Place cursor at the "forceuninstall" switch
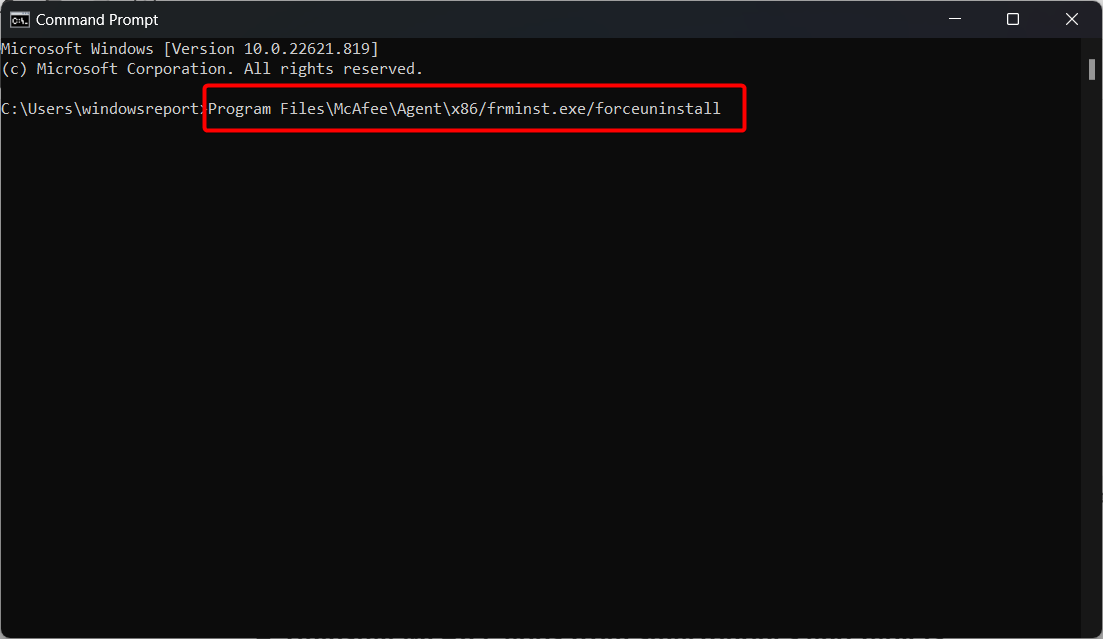 658,109
